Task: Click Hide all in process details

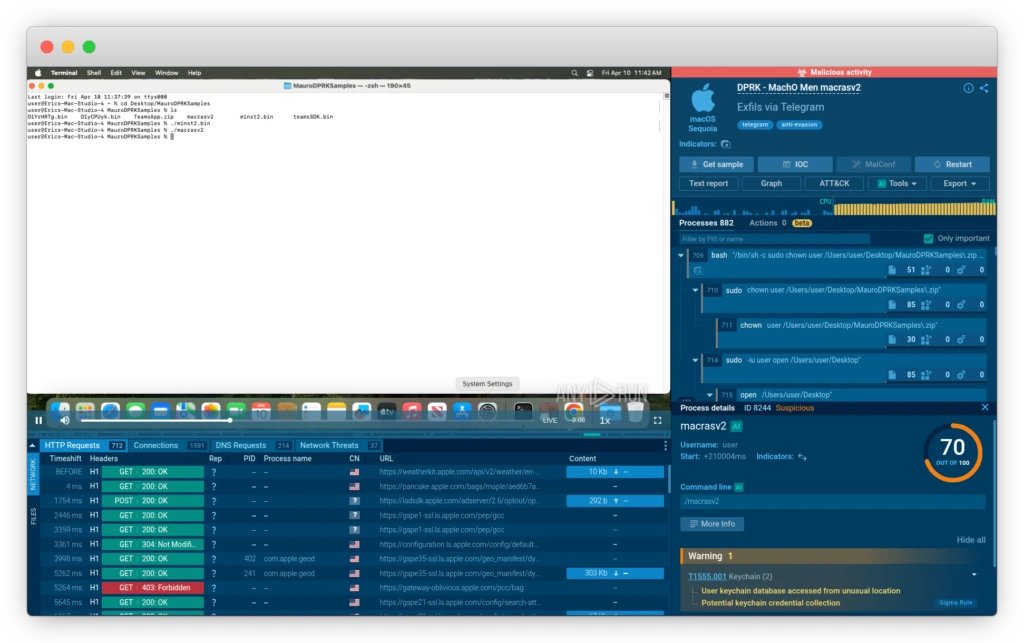Action: tap(970, 540)
